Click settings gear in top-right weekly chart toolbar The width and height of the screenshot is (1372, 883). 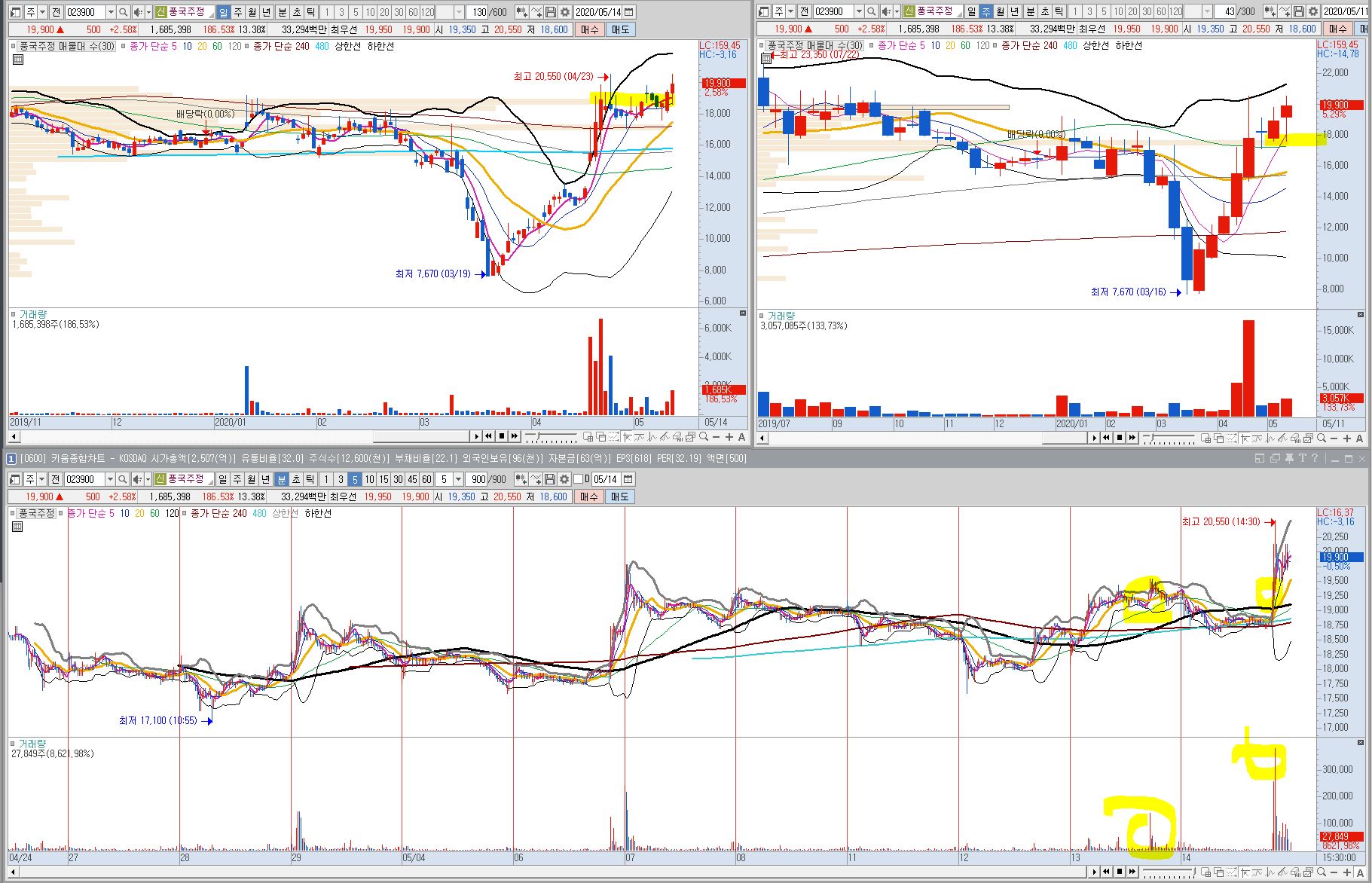(1312, 11)
